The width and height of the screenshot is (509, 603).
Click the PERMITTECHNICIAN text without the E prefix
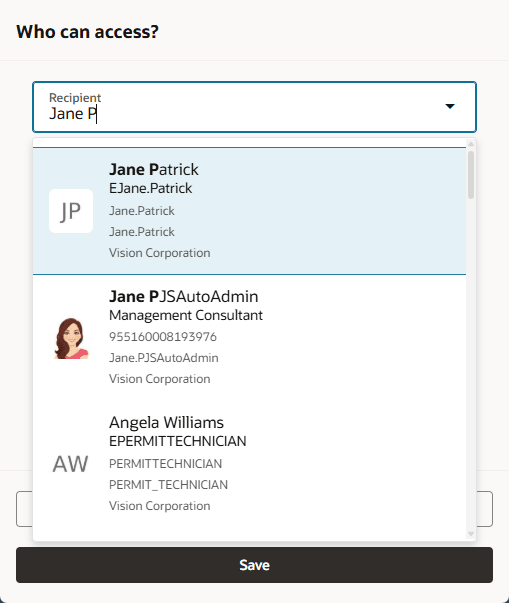pyautogui.click(x=166, y=464)
